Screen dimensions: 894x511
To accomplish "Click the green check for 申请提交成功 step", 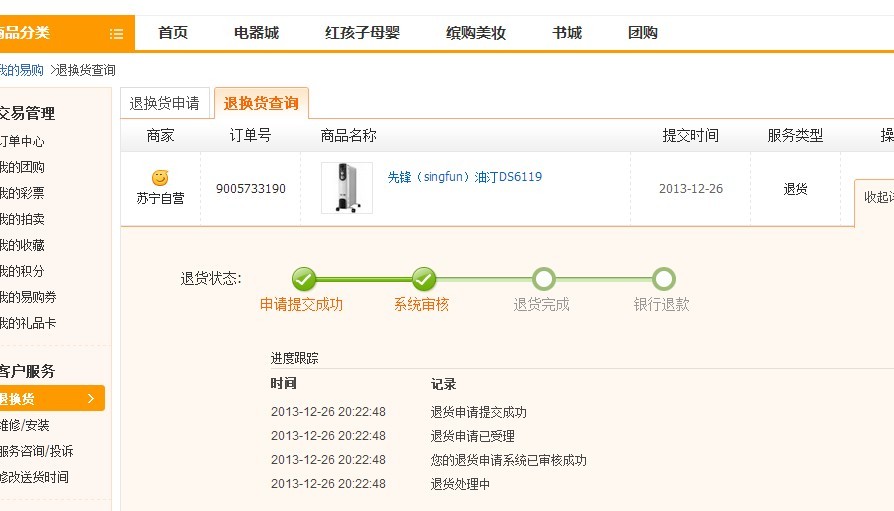I will [304, 279].
